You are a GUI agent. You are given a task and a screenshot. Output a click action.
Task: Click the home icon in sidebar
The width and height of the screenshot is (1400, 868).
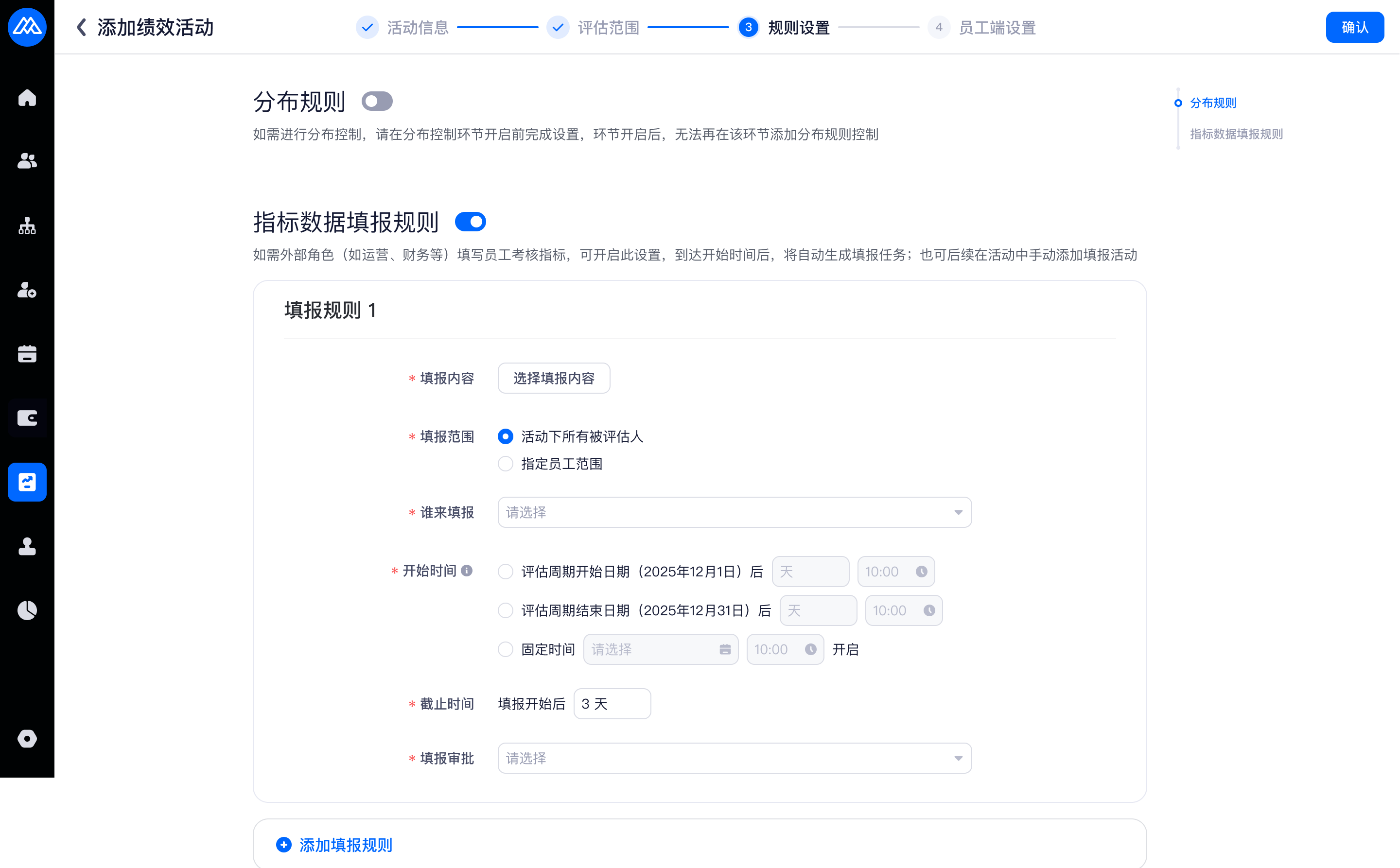click(x=27, y=98)
